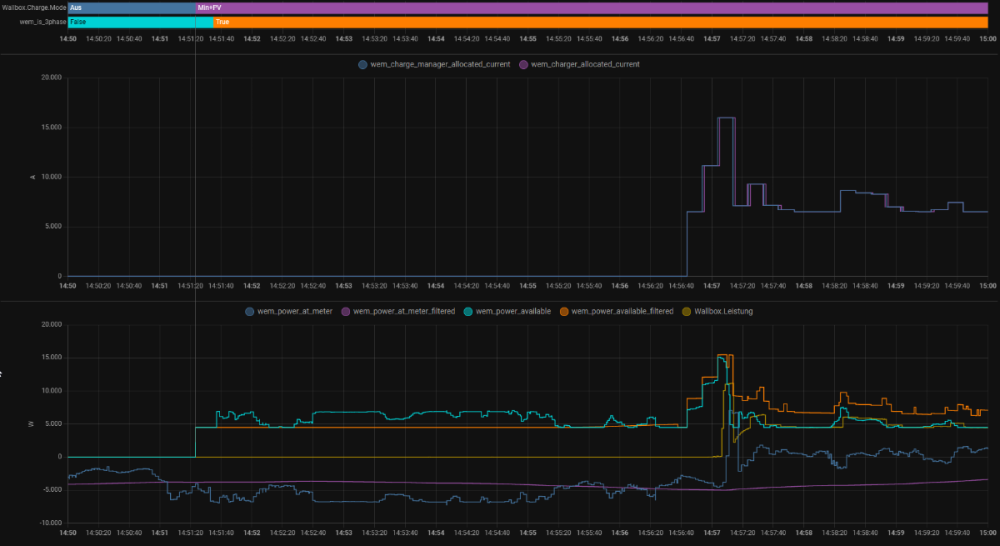Image resolution: width=1000 pixels, height=546 pixels.
Task: Show only the wem_power_available series label
Action: tap(513, 311)
